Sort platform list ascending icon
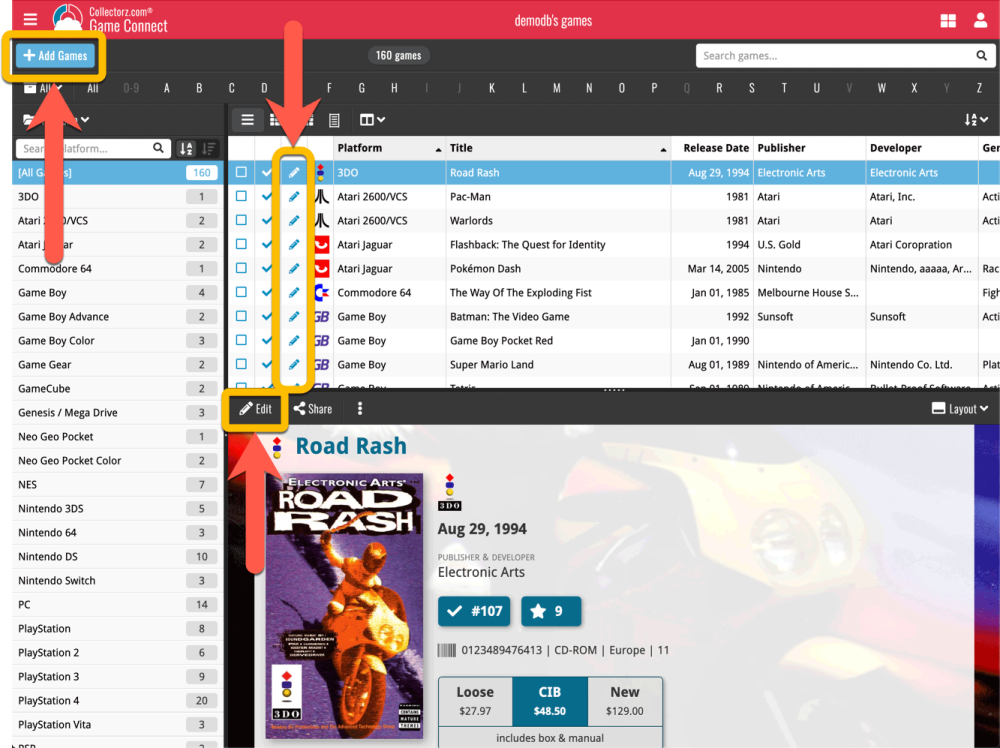The height and width of the screenshot is (748, 1000). point(186,149)
